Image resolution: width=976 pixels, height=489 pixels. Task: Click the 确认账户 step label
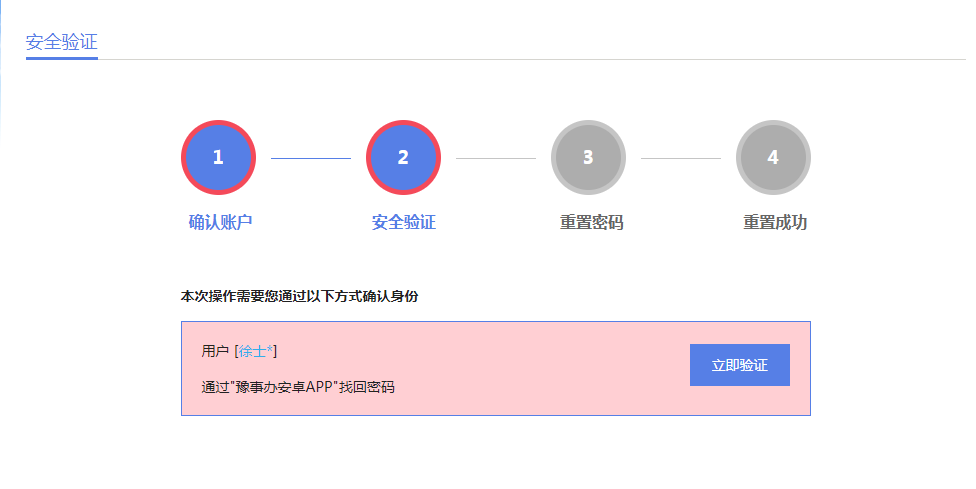click(x=220, y=222)
